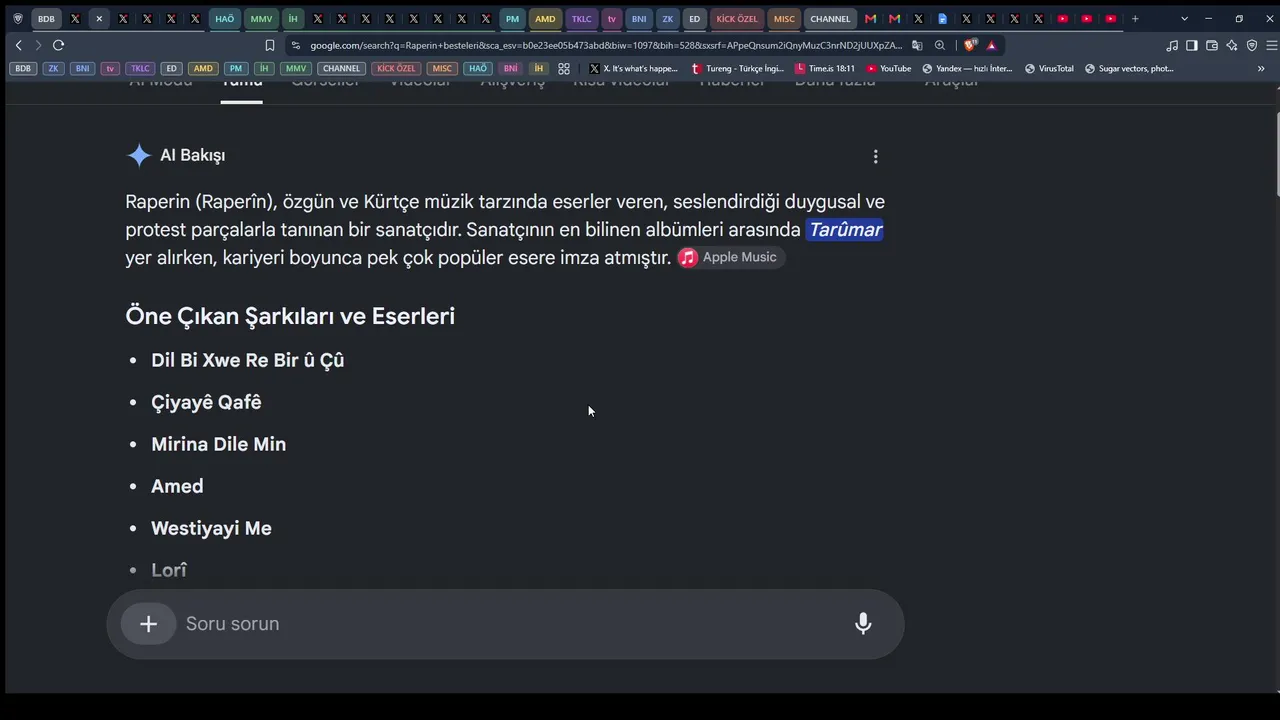Open the Brave Wallet icon
The height and width of the screenshot is (720, 1280).
click(x=1212, y=45)
